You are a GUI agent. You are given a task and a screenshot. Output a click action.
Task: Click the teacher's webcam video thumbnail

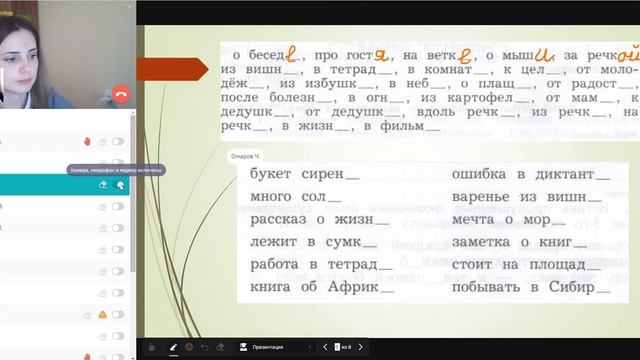click(67, 54)
